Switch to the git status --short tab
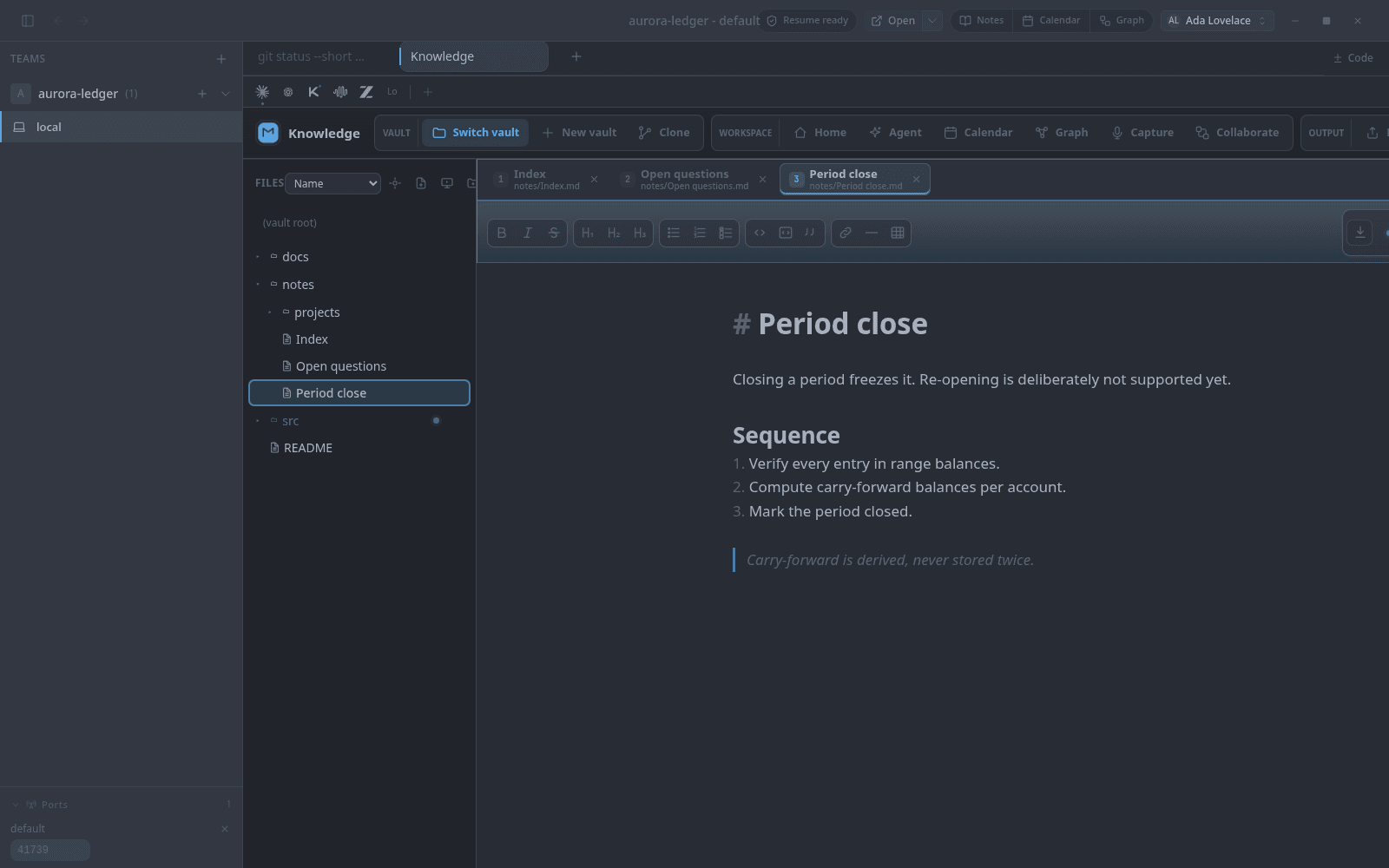Screen dimensions: 1389x868 (312, 56)
